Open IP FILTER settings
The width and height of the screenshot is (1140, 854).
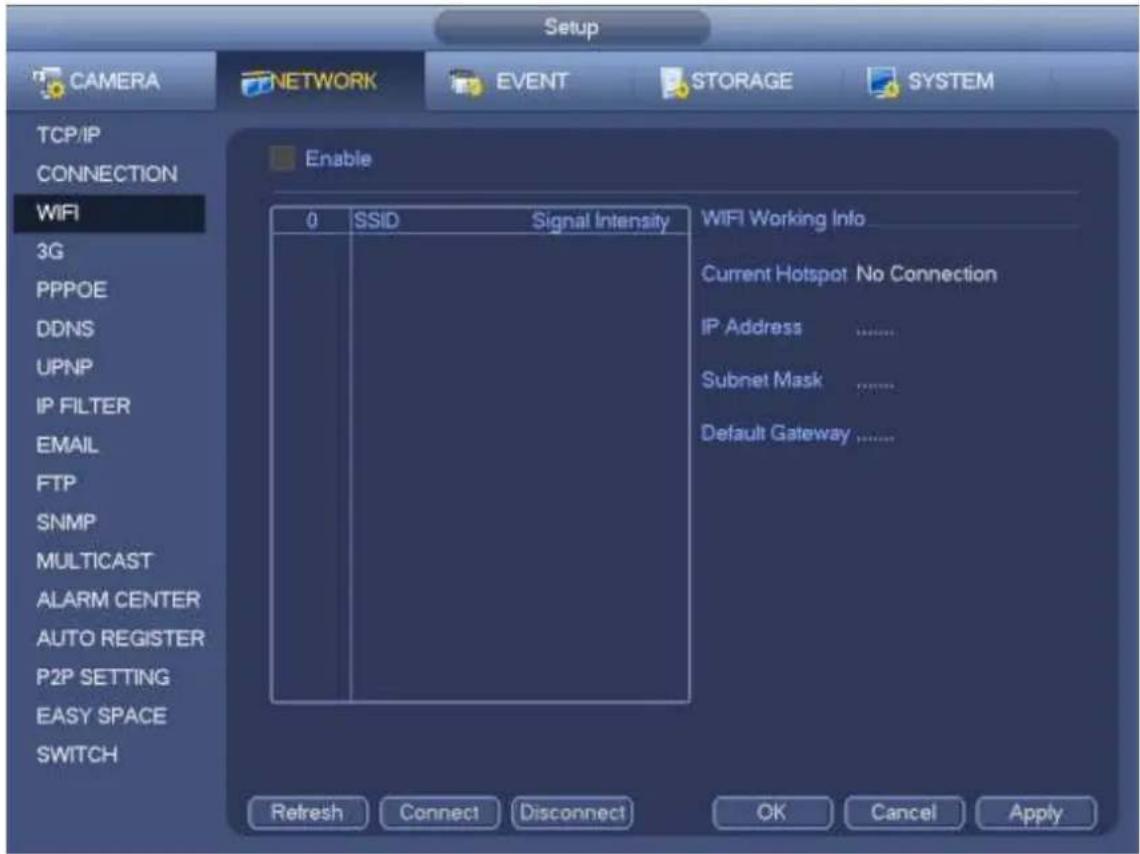pyautogui.click(x=84, y=406)
